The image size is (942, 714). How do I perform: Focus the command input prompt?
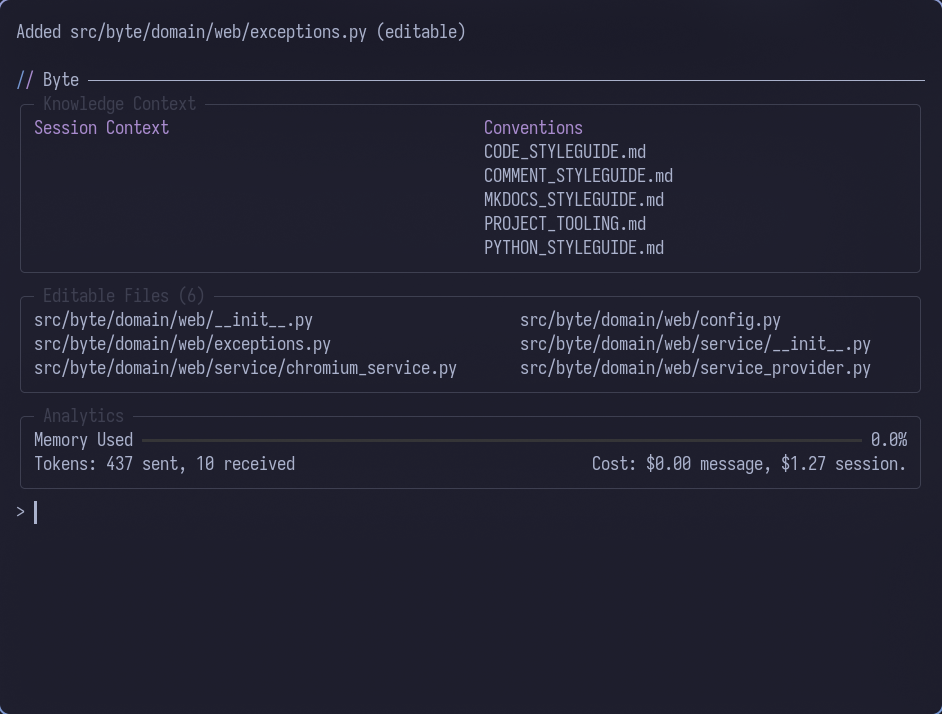click(35, 512)
